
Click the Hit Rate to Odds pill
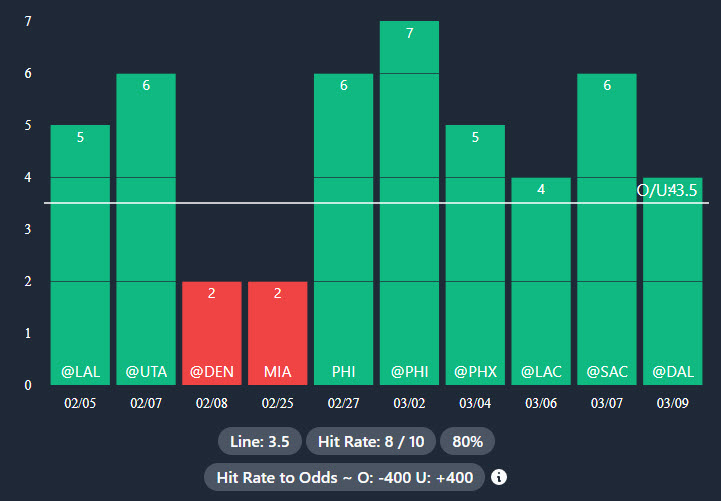pyautogui.click(x=344, y=477)
